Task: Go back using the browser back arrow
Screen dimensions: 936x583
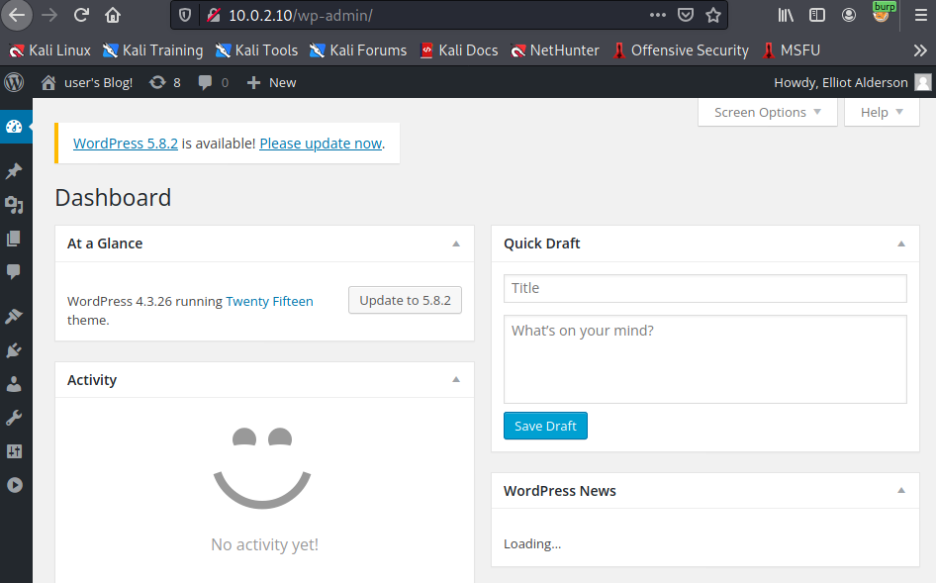Action: point(17,15)
